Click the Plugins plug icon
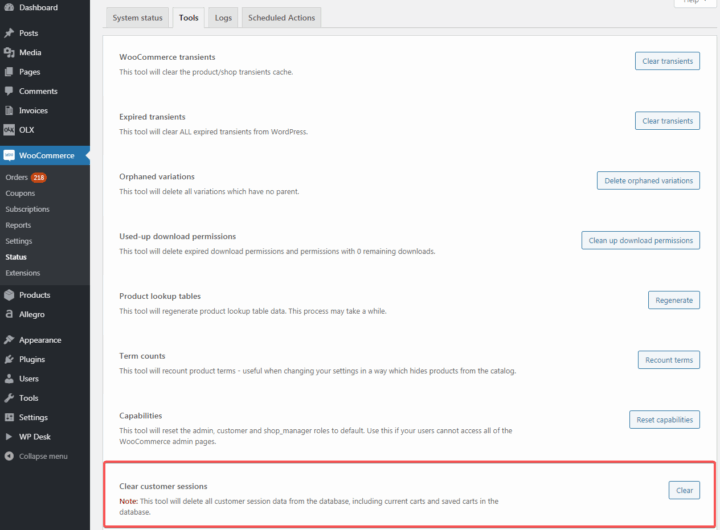The image size is (720, 530). [x=9, y=359]
